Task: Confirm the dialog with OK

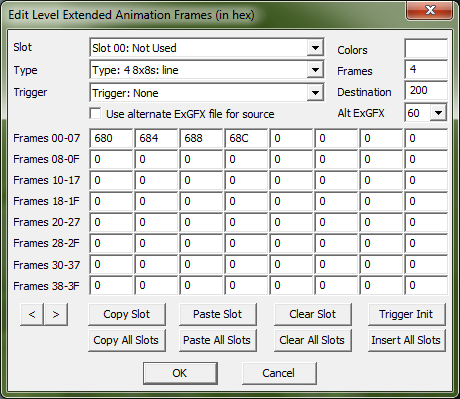Action: click(x=180, y=373)
